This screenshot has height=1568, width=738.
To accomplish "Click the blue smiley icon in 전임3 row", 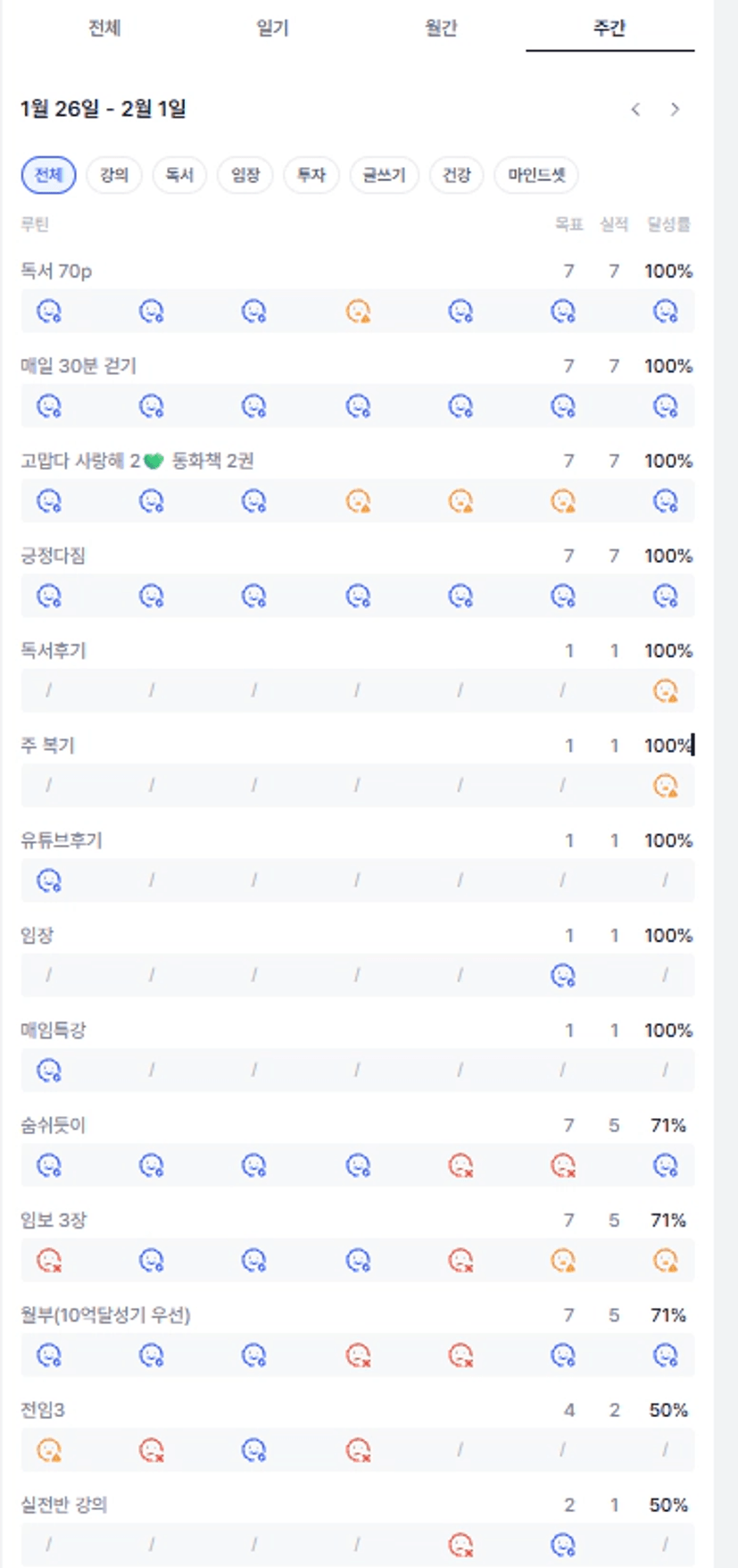I will click(x=254, y=1450).
